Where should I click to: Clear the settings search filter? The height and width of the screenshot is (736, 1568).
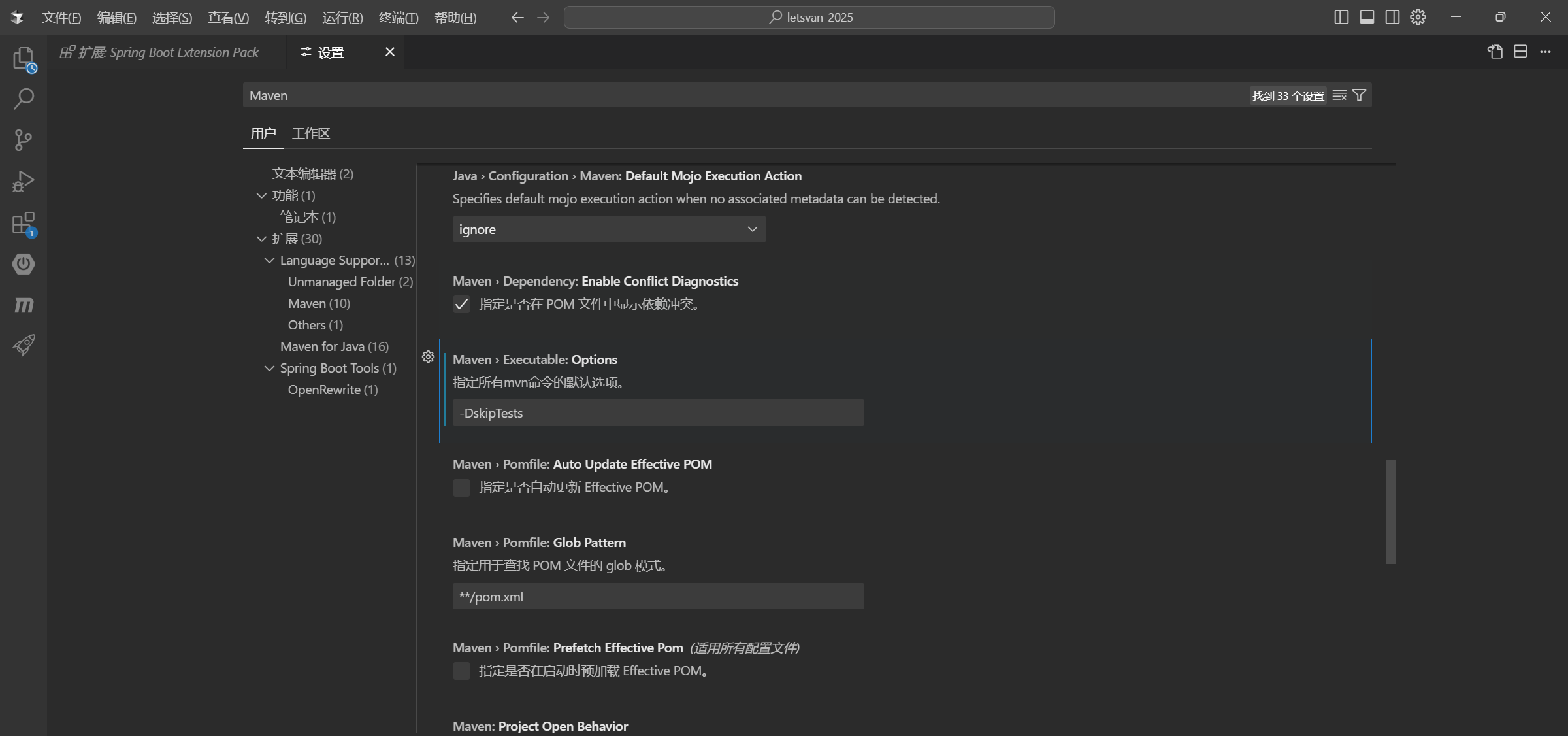point(1339,95)
